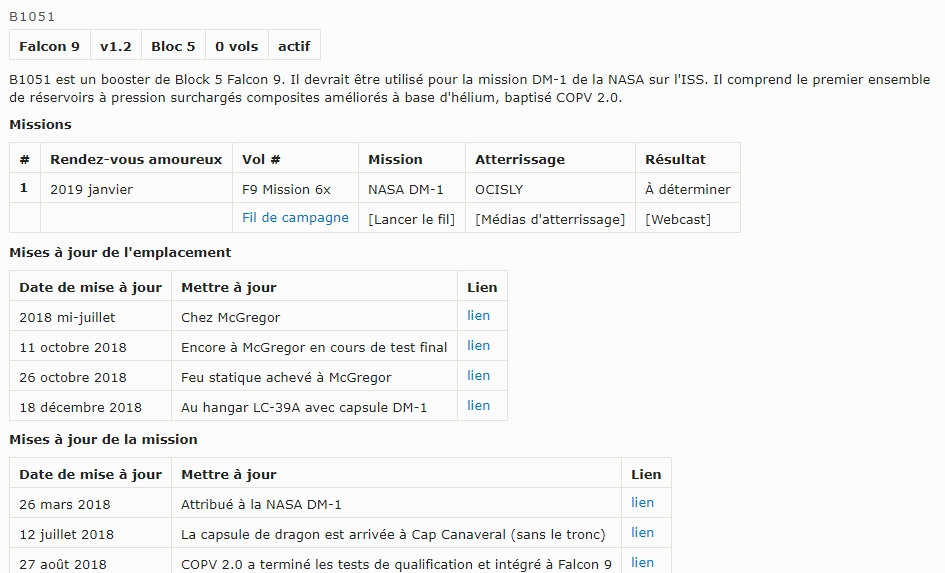Viewport: 945px width, 573px height.
Task: Open lien link for 18 décembre 2018
Action: [x=479, y=405]
